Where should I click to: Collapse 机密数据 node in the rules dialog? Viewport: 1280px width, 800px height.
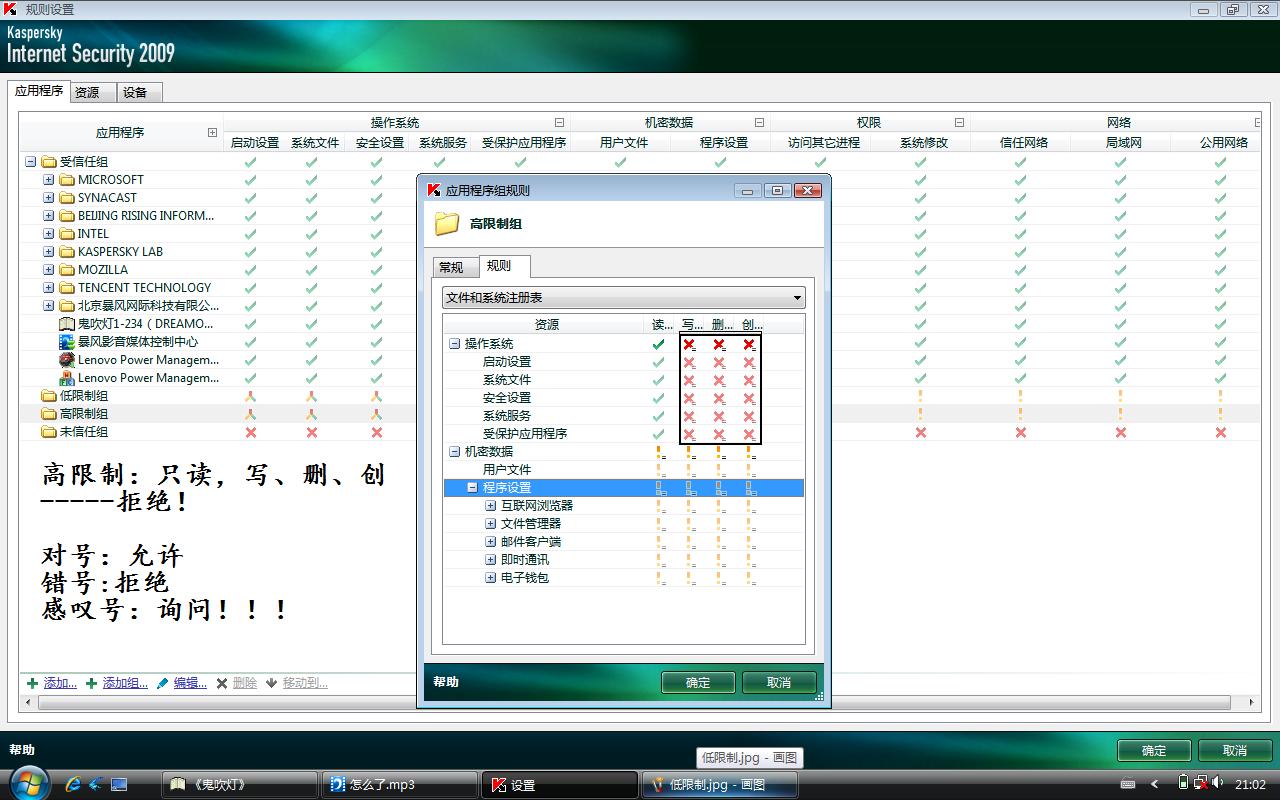[454, 452]
